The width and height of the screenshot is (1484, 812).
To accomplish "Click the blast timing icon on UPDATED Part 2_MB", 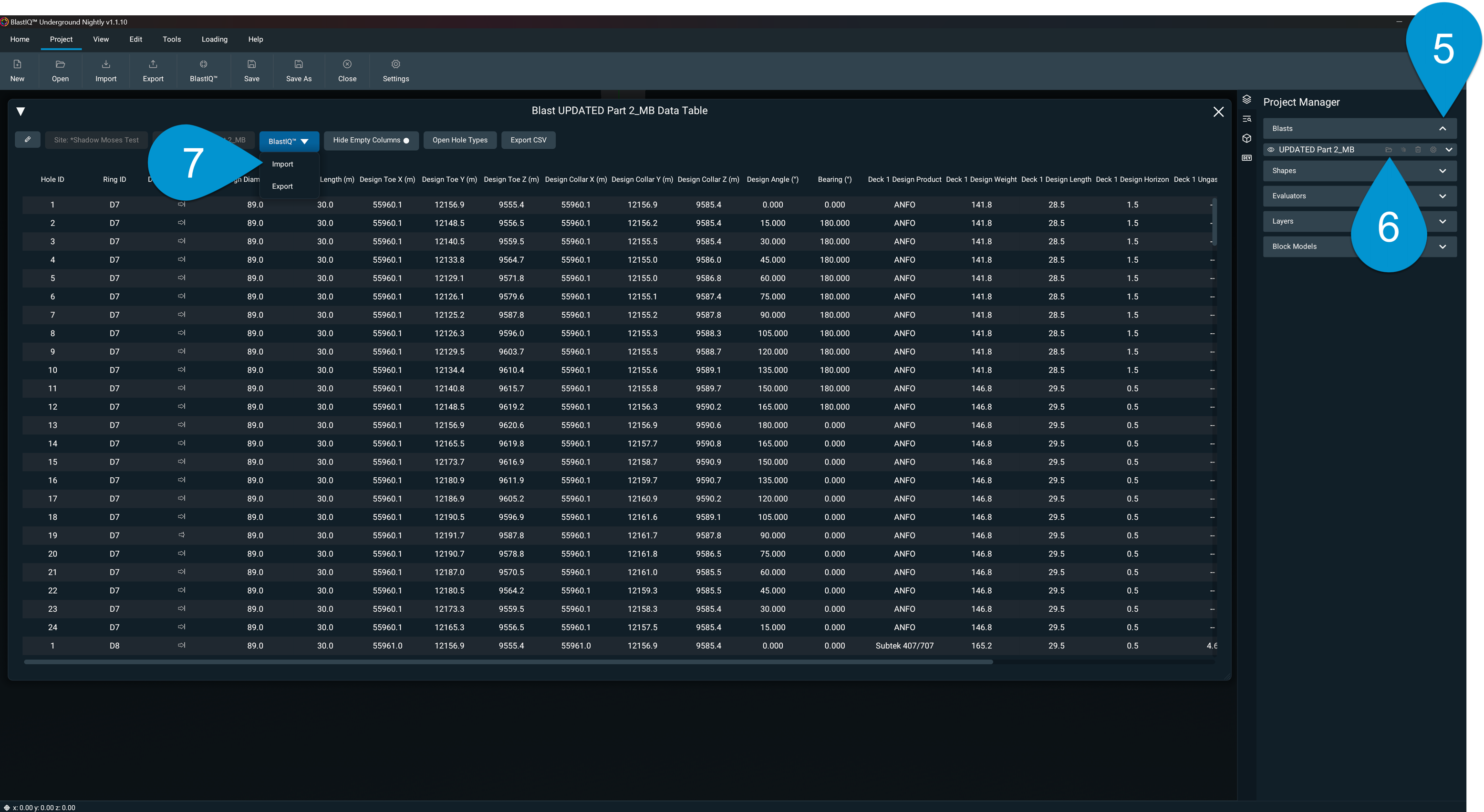I will [x=1403, y=150].
